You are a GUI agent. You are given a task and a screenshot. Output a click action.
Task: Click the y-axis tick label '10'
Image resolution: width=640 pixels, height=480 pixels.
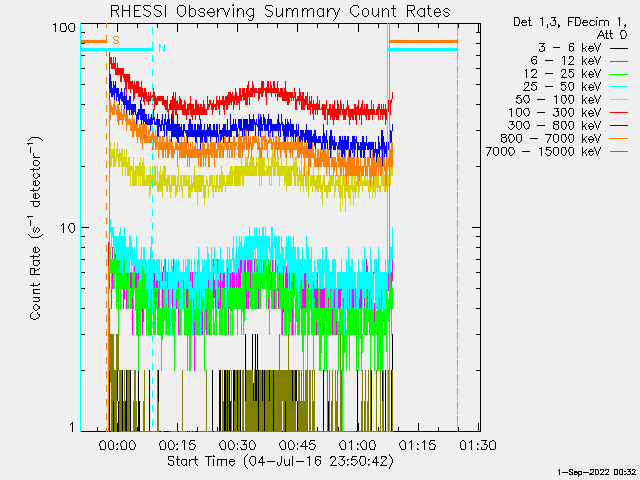tap(68, 228)
